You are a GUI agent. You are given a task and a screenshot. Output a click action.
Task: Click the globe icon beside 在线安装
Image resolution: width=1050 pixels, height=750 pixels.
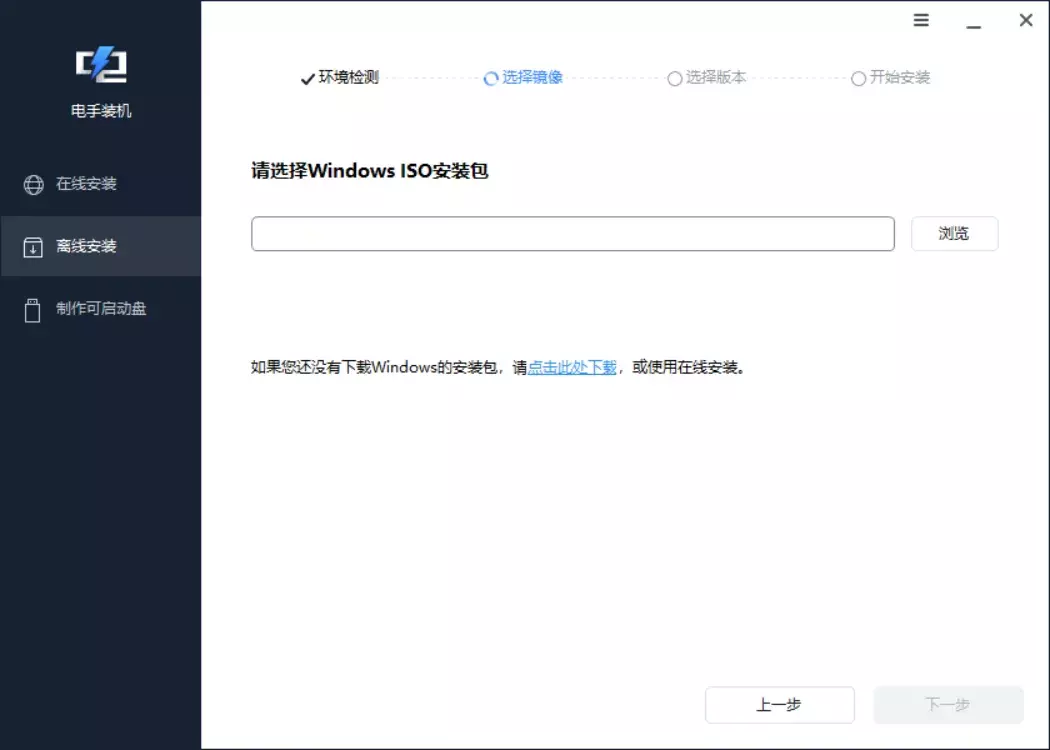33,184
